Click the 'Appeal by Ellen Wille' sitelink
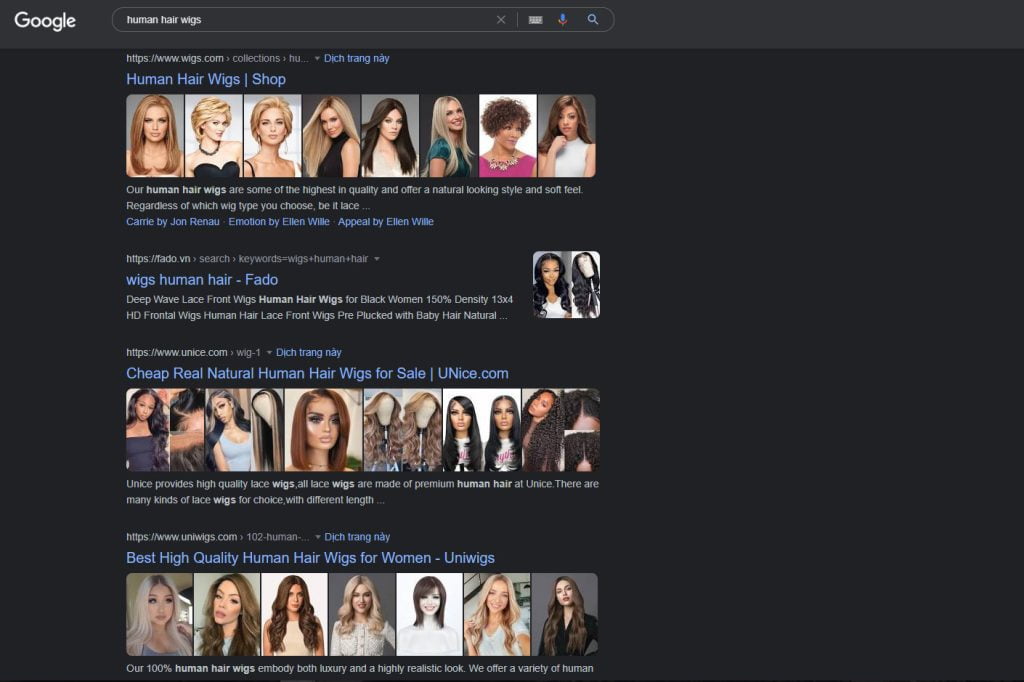Image resolution: width=1024 pixels, height=682 pixels. (x=386, y=222)
